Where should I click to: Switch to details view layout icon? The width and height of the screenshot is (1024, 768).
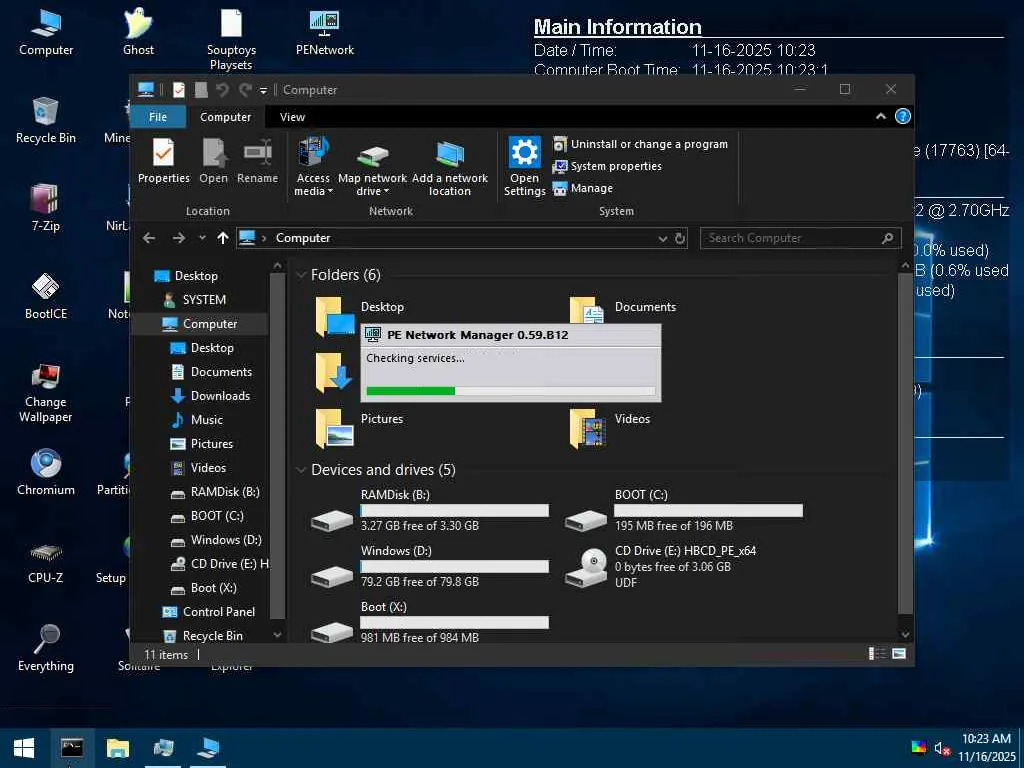pyautogui.click(x=877, y=654)
